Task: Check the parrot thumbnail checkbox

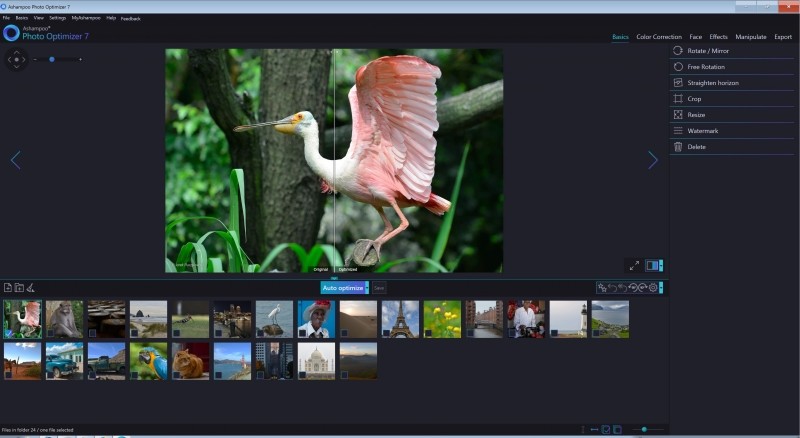Action: coord(134,375)
